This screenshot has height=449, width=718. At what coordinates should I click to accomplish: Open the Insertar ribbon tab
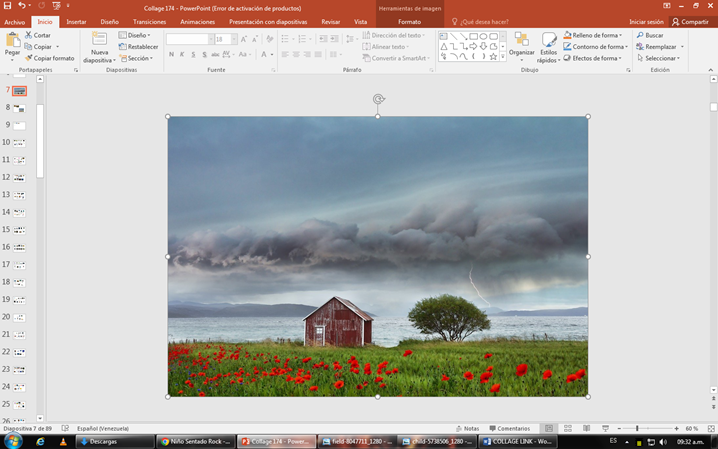pyautogui.click(x=76, y=22)
